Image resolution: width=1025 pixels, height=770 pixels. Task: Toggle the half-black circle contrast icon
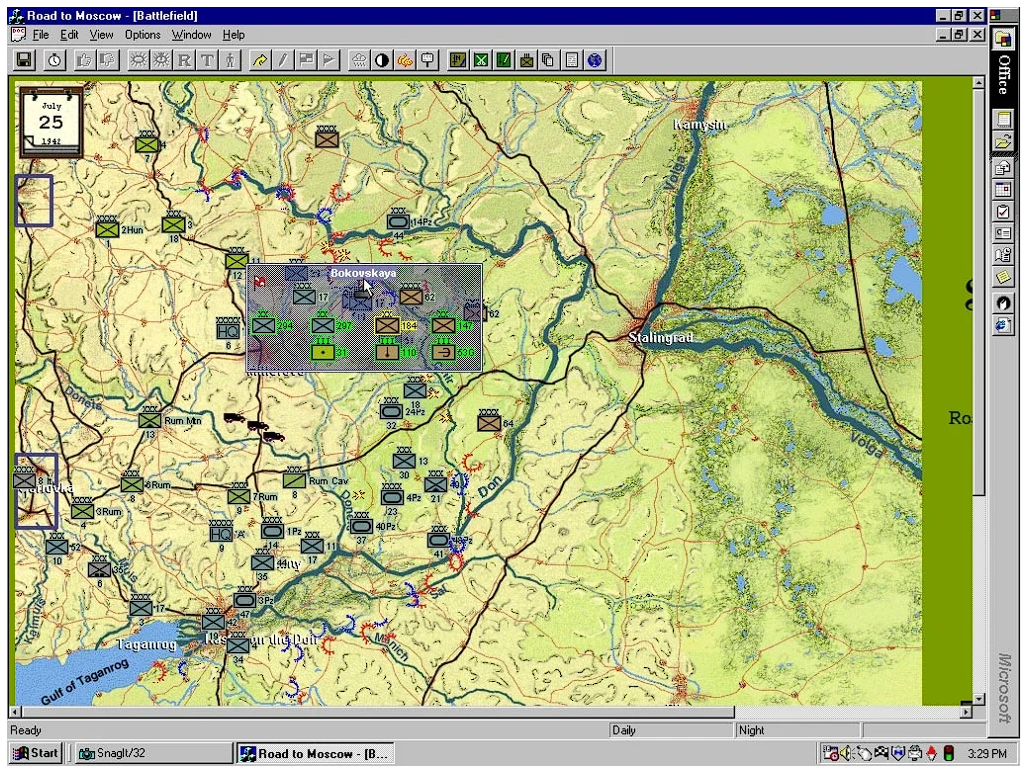(x=382, y=61)
